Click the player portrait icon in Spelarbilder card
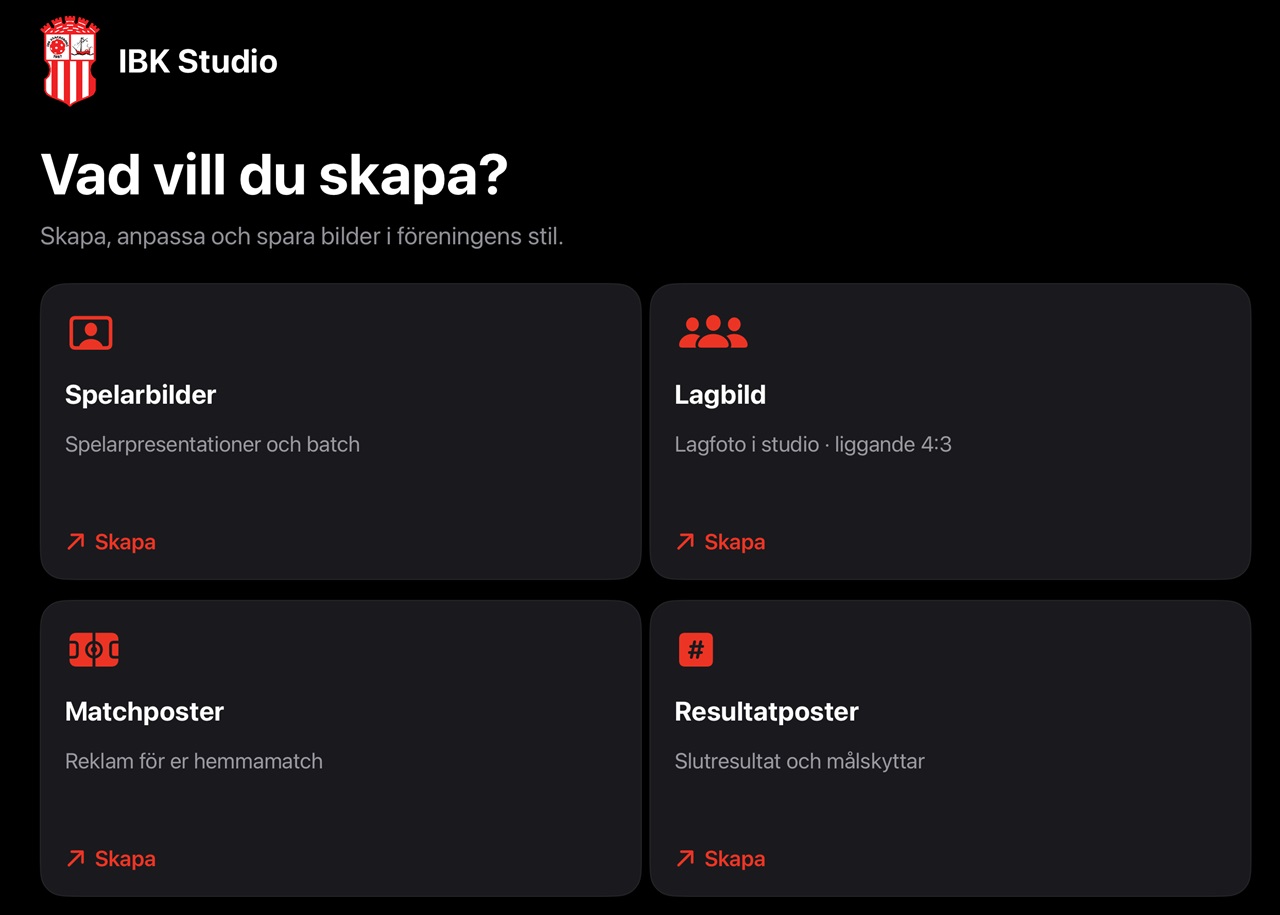The height and width of the screenshot is (915, 1280). click(x=91, y=333)
